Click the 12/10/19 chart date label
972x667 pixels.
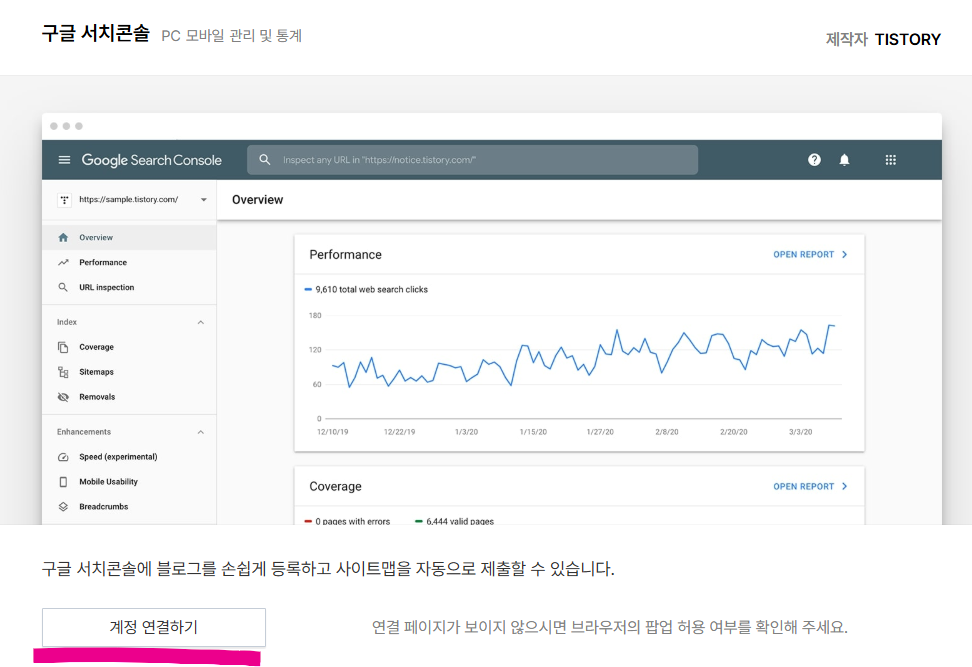coord(332,431)
